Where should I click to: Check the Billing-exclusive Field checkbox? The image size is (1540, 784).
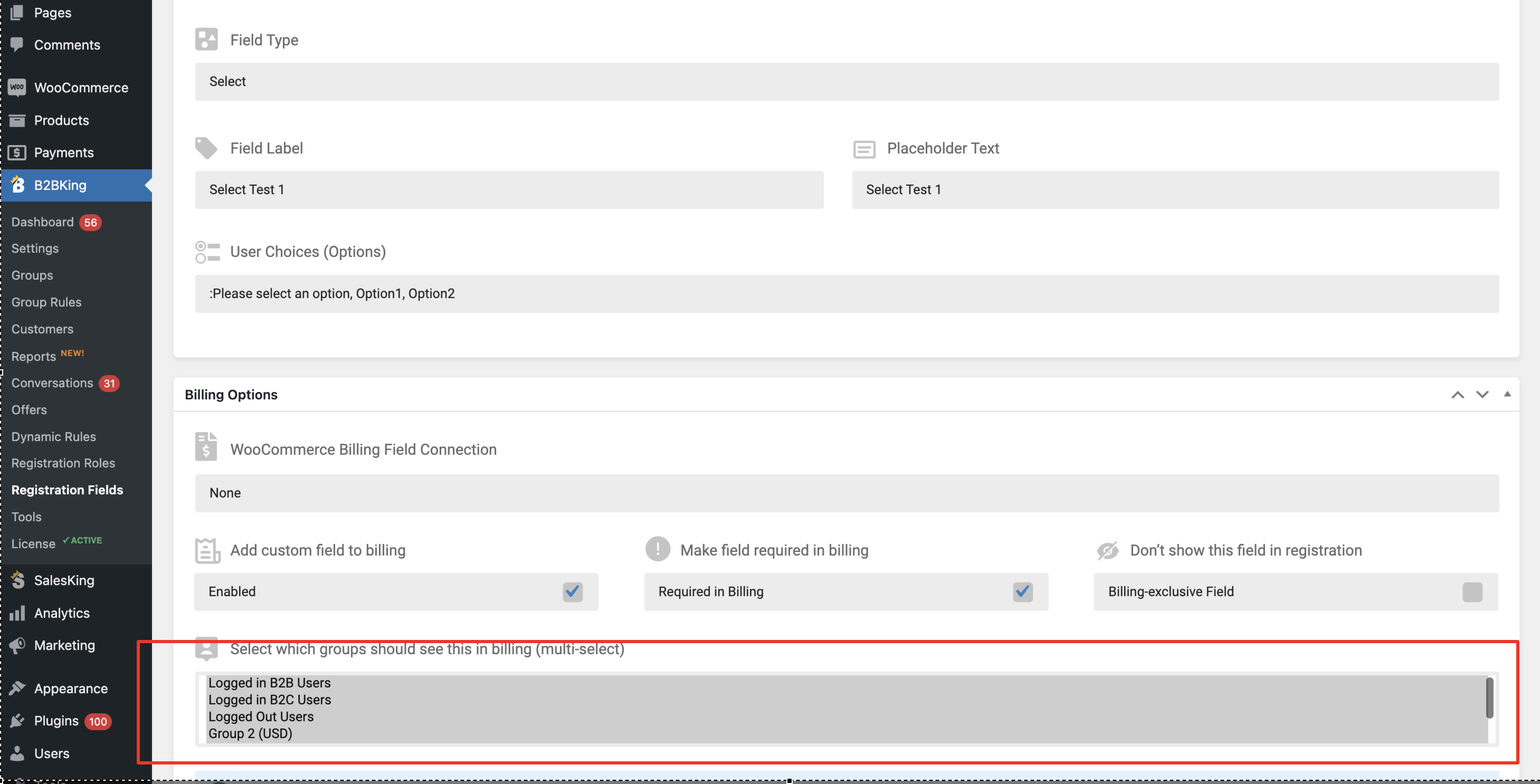tap(1472, 591)
